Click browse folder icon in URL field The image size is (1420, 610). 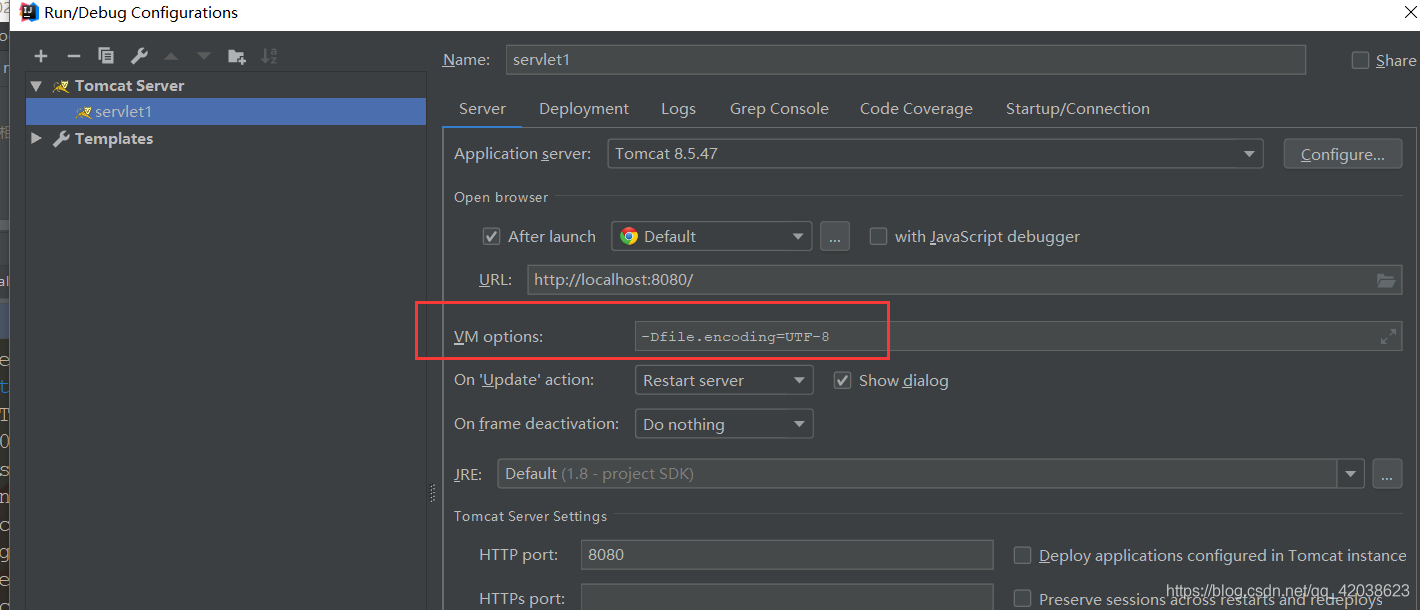1386,280
